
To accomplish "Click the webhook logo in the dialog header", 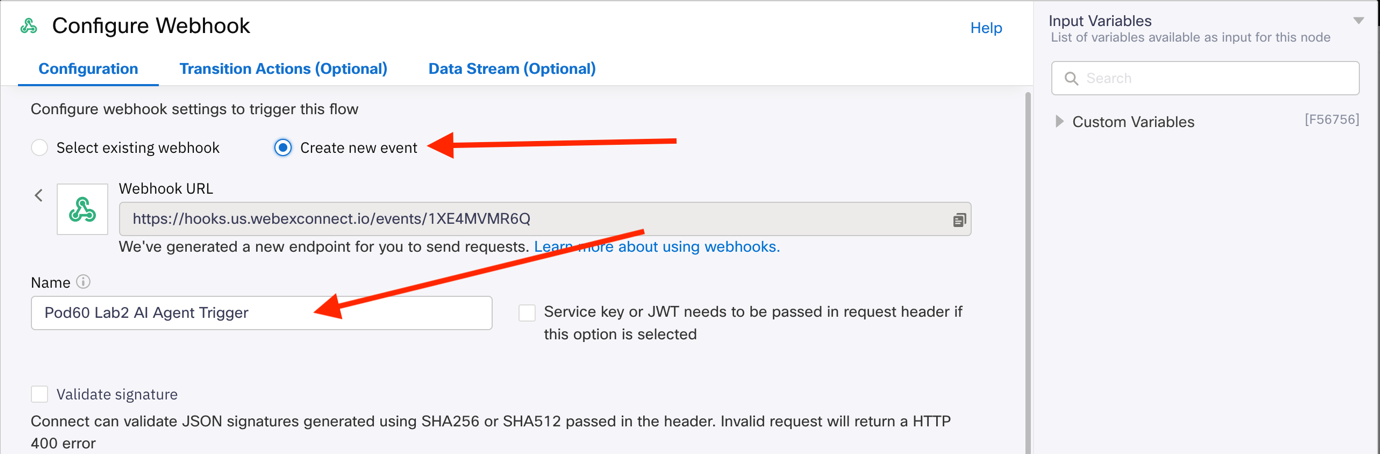I will tap(29, 26).
